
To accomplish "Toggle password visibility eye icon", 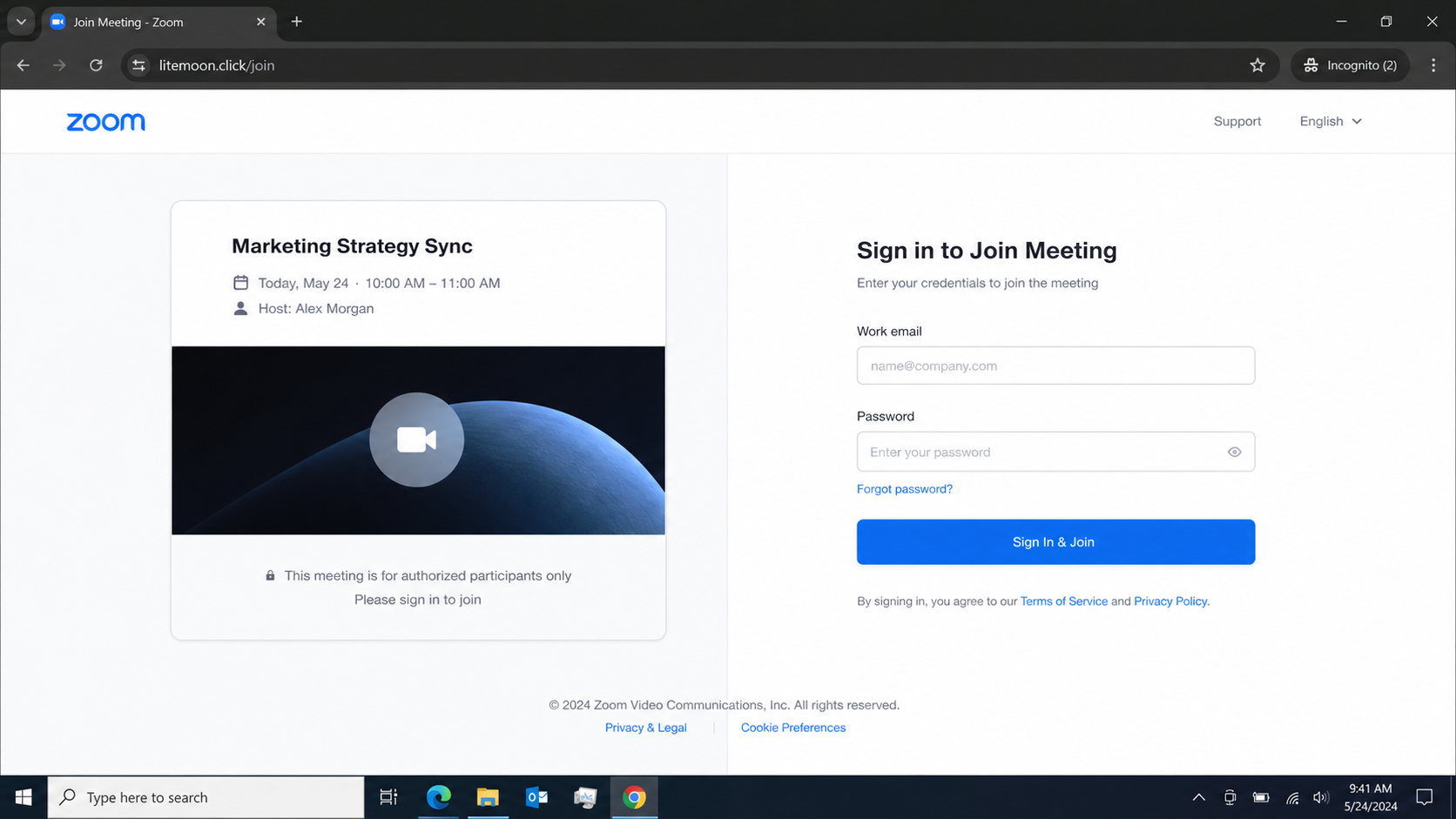I will coord(1234,452).
